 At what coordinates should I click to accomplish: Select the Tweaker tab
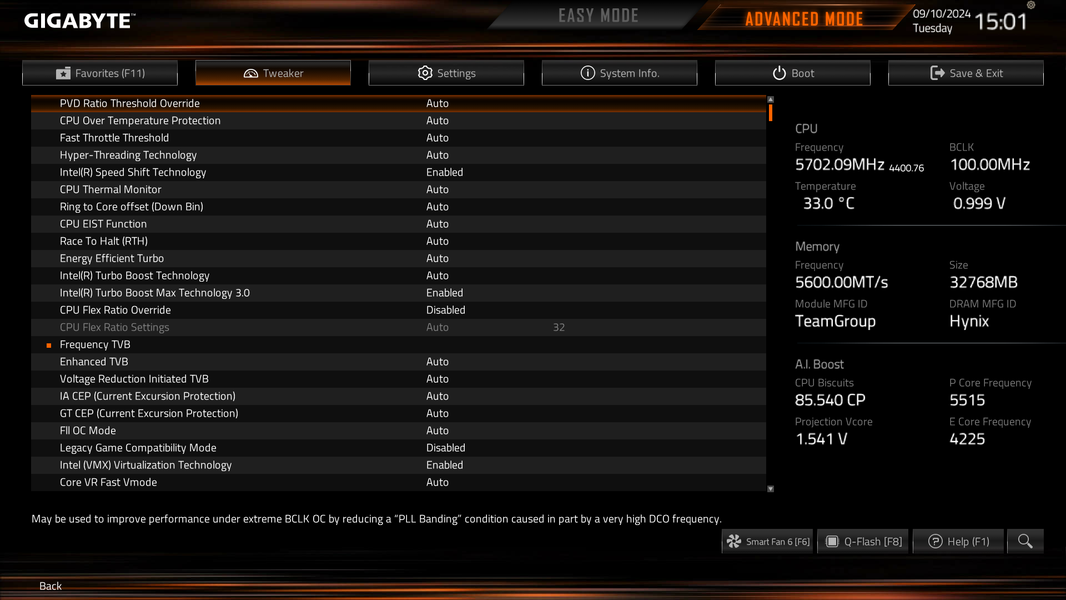[x=273, y=73]
